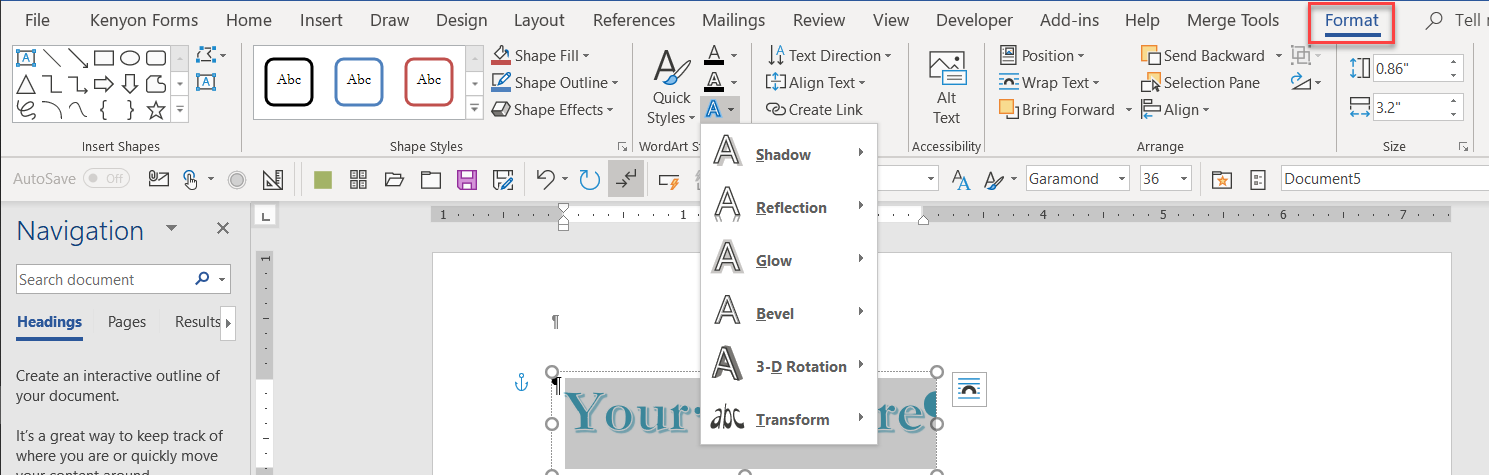Select the straight Line shape
Image resolution: width=1489 pixels, height=475 pixels.
[x=52, y=58]
